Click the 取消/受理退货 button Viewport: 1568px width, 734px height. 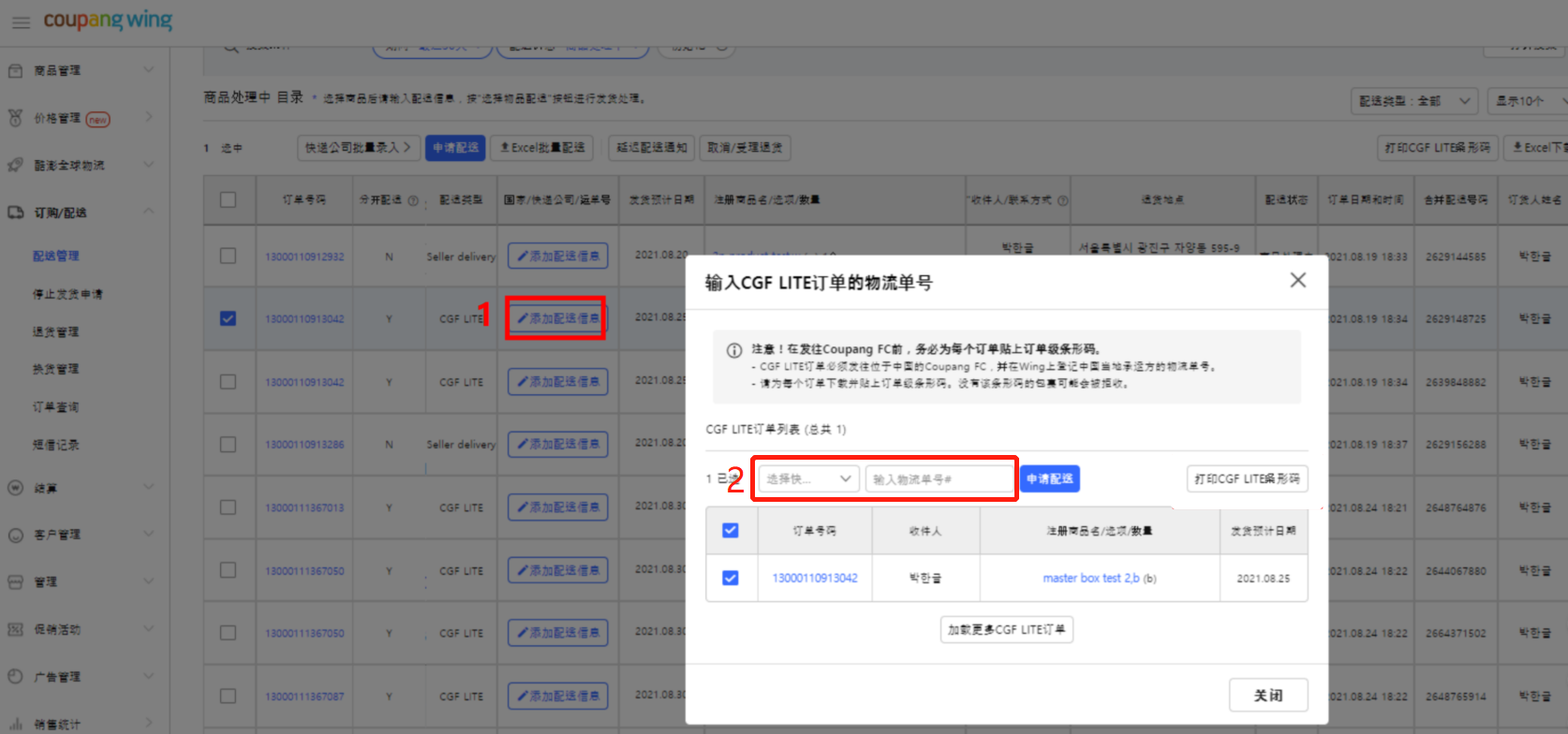click(745, 148)
